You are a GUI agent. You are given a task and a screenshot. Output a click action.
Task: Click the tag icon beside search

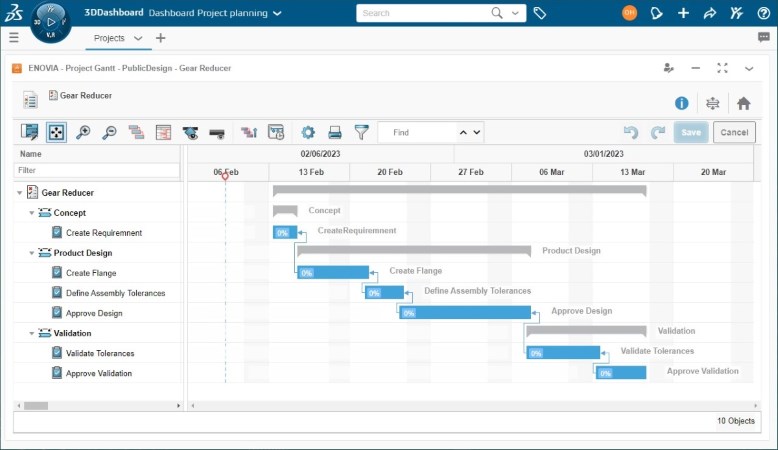[540, 13]
